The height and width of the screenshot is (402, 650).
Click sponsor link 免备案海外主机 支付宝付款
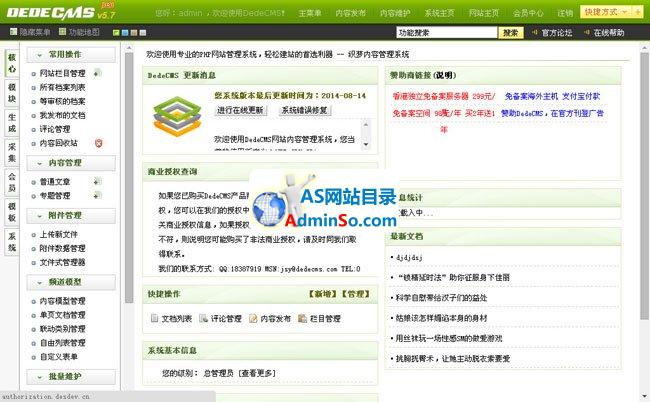[x=552, y=96]
